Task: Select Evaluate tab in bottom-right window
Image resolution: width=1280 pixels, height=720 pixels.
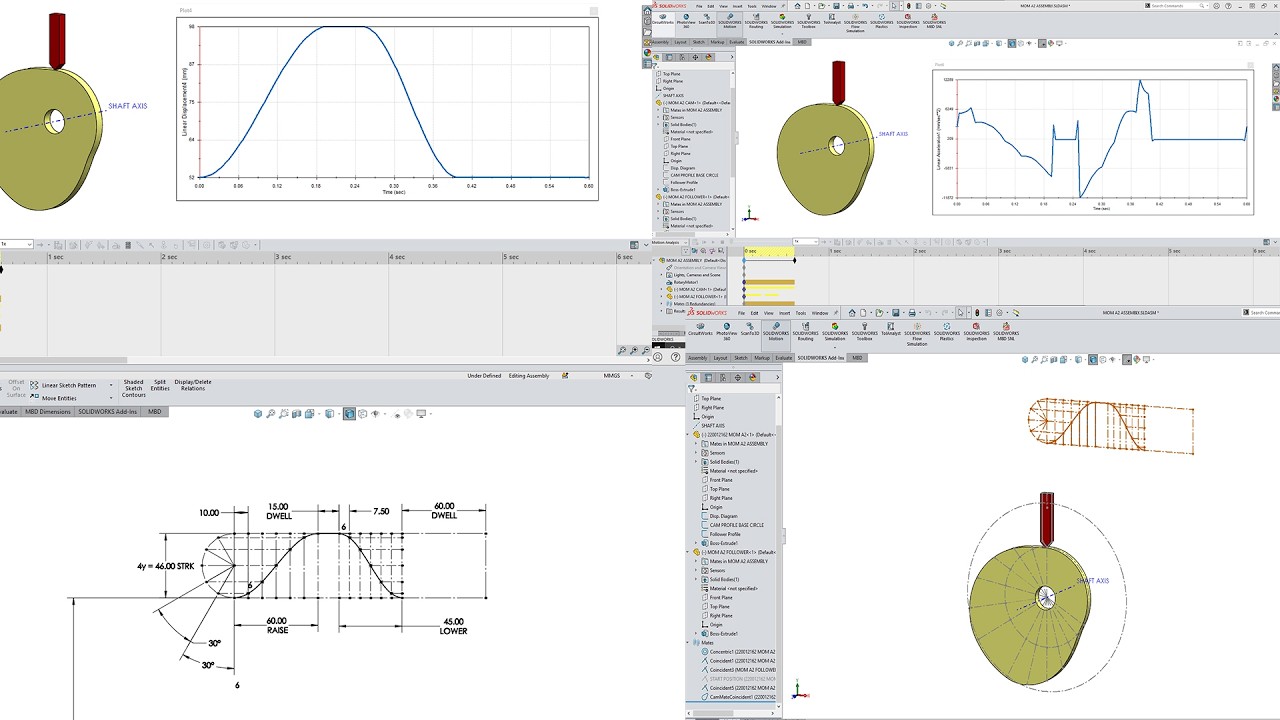Action: (x=784, y=358)
